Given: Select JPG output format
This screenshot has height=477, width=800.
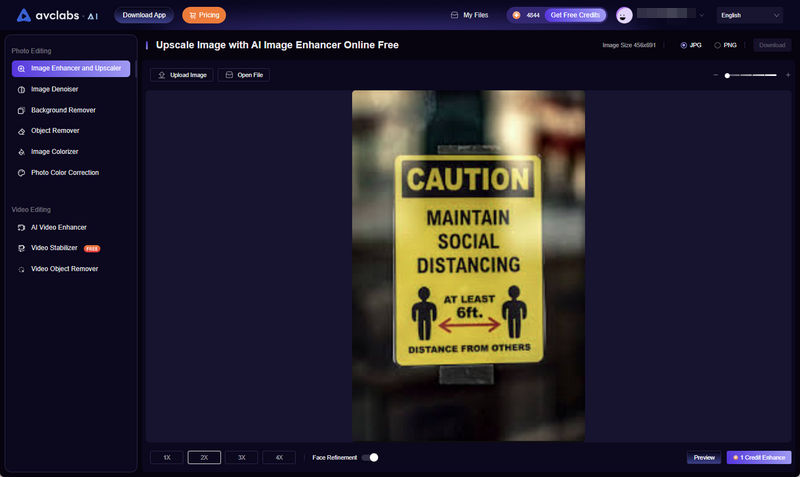Looking at the screenshot, I should coord(684,45).
